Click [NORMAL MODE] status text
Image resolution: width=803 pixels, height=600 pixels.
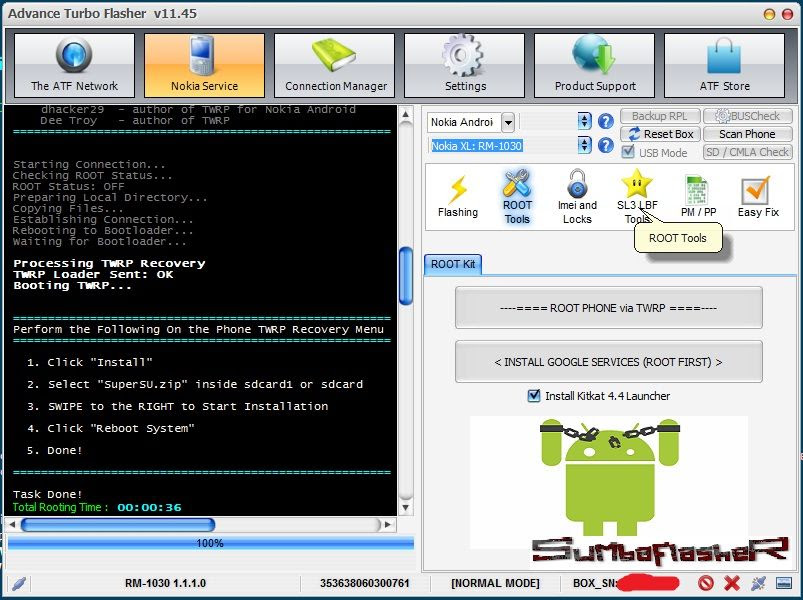[495, 583]
